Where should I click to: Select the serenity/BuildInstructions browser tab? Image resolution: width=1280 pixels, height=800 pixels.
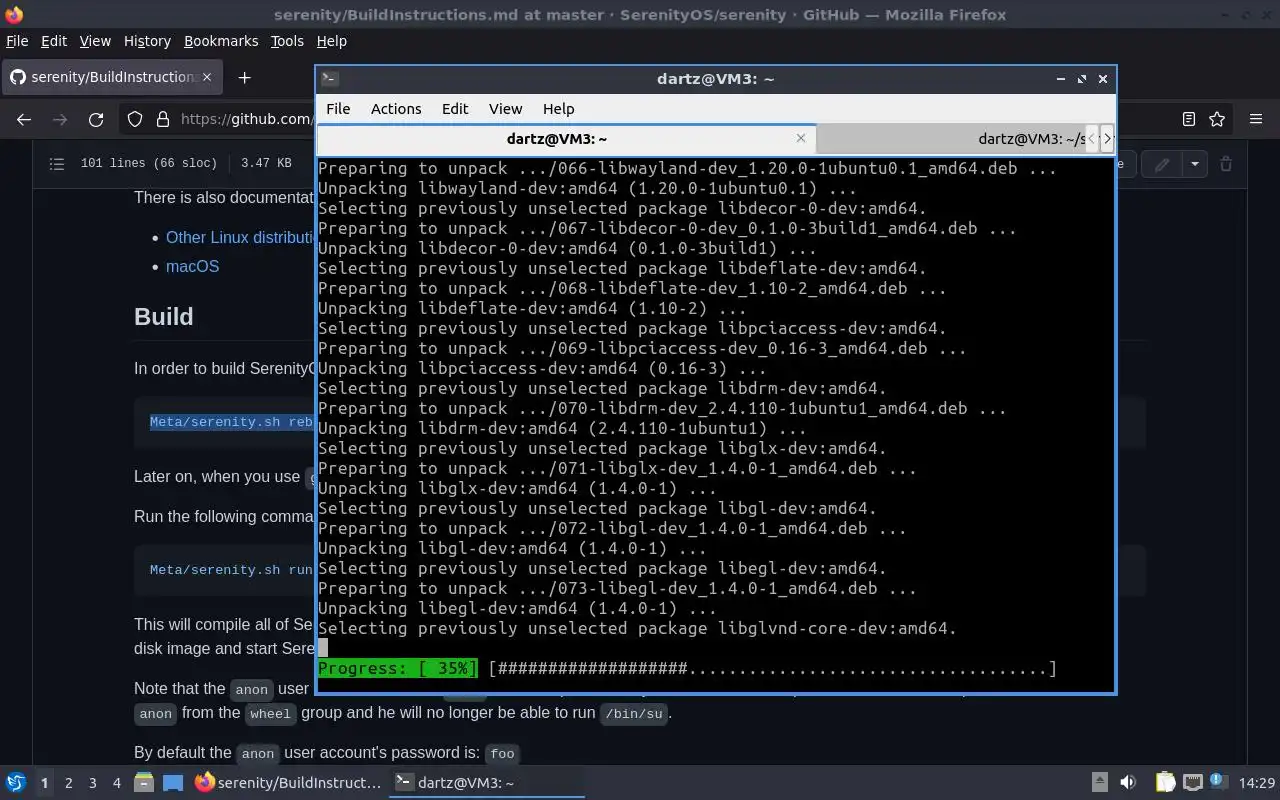pyautogui.click(x=113, y=77)
